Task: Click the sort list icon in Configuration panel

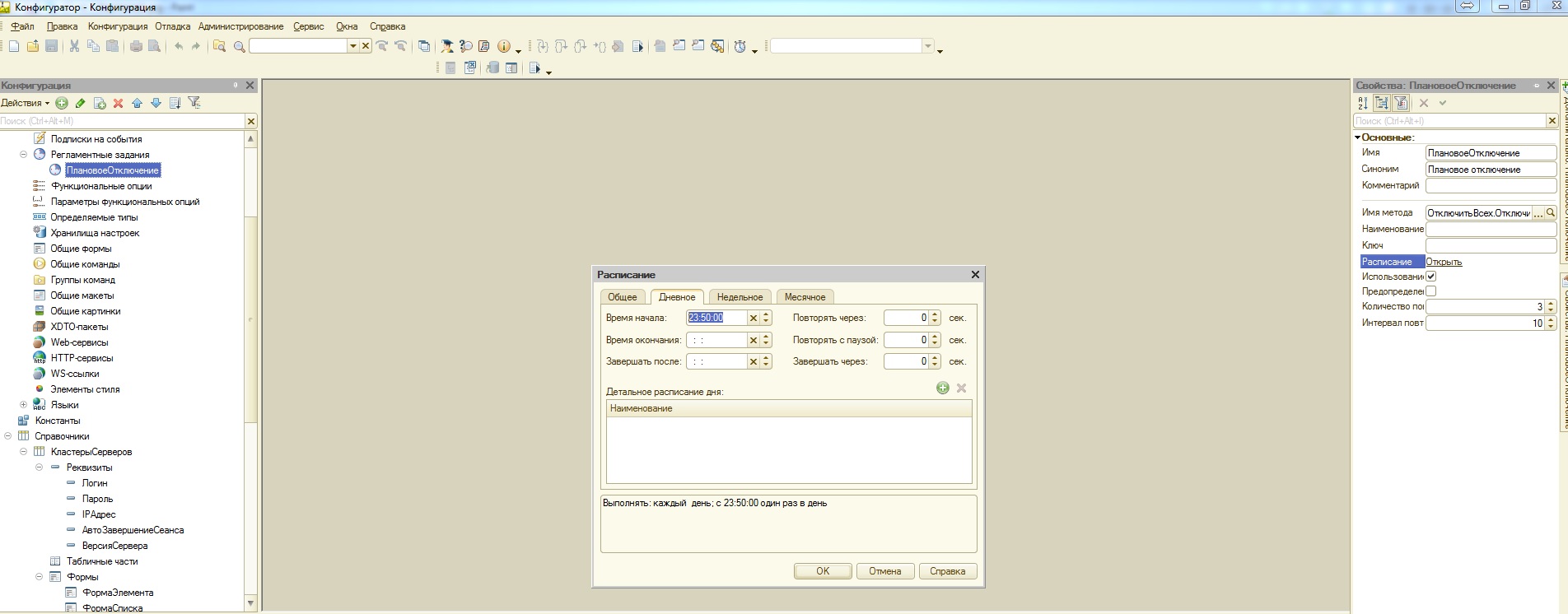Action: tap(175, 103)
